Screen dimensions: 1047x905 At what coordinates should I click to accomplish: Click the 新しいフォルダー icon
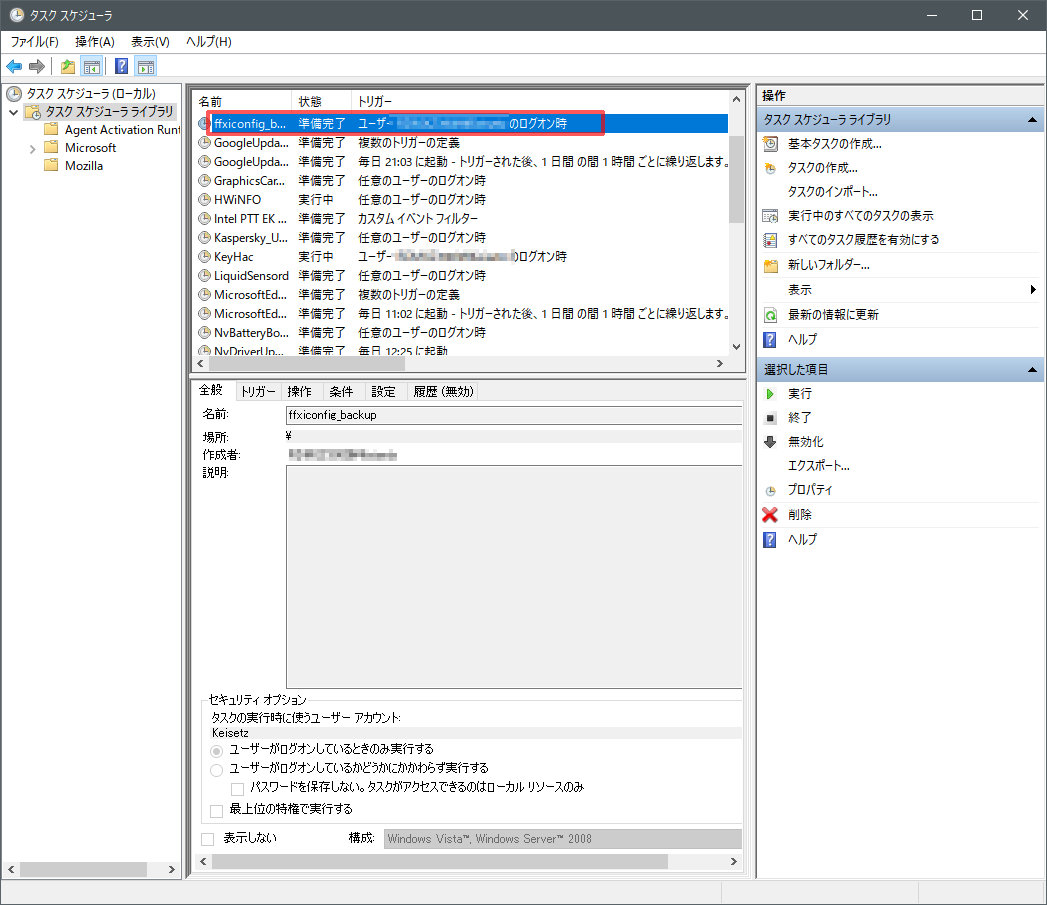point(770,265)
